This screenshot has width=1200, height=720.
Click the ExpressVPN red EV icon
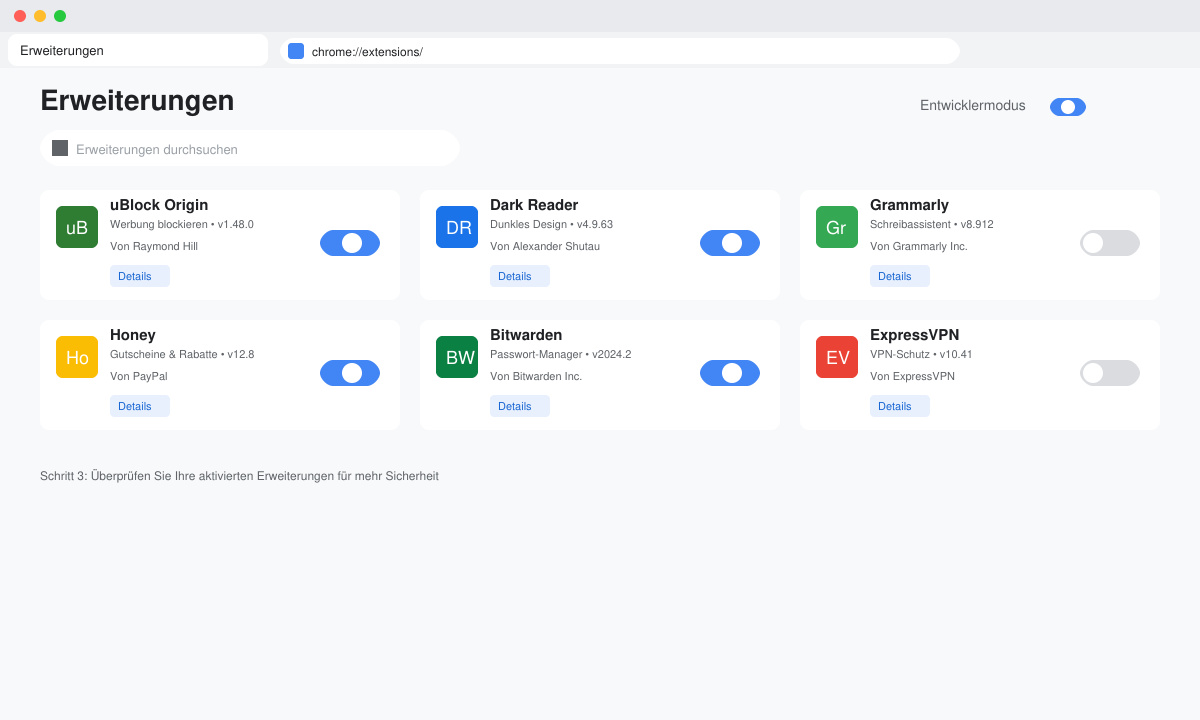pyautogui.click(x=837, y=357)
